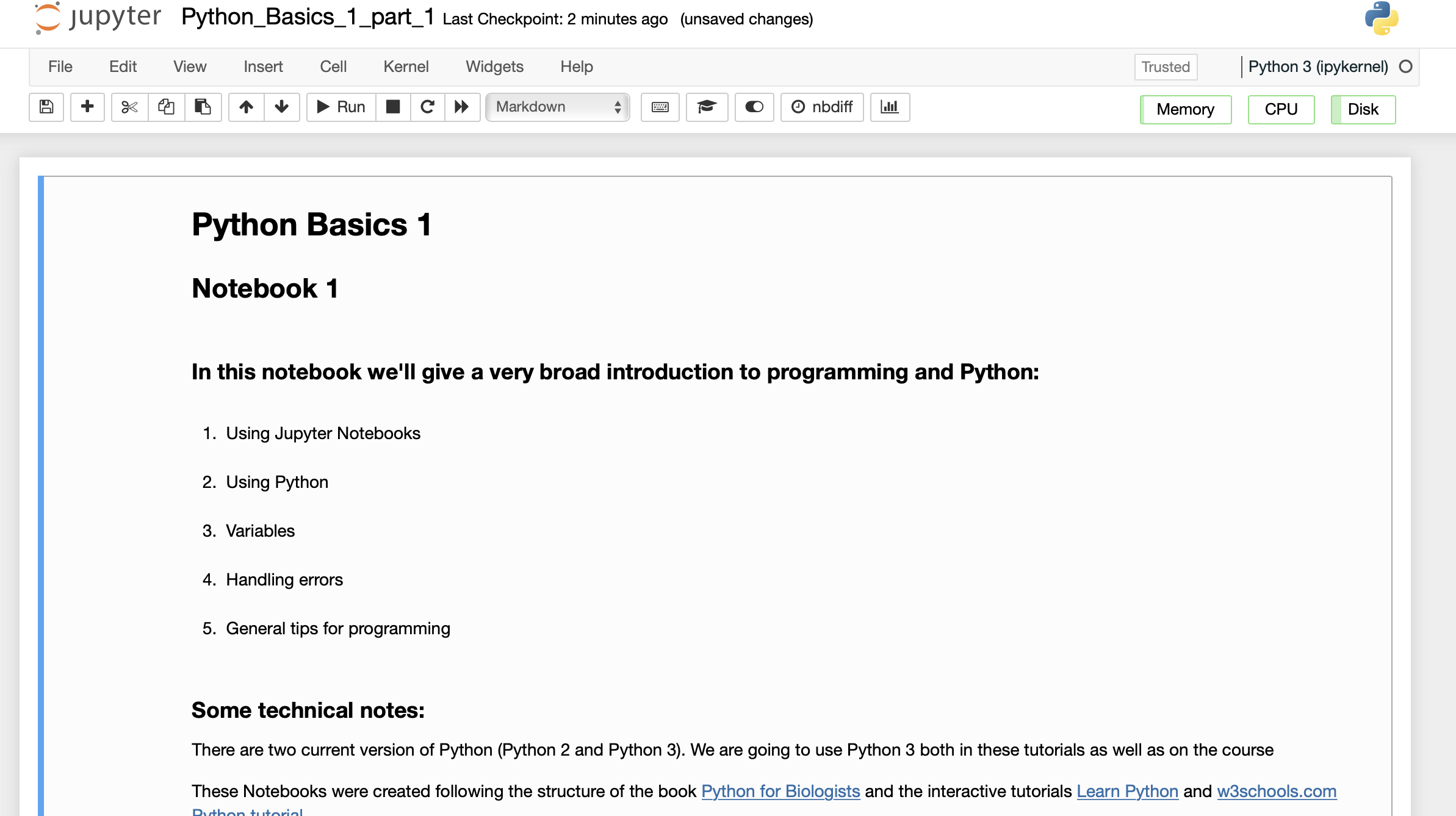Click the '(unsaved changes)' status text
This screenshot has width=1456, height=816.
[746, 19]
